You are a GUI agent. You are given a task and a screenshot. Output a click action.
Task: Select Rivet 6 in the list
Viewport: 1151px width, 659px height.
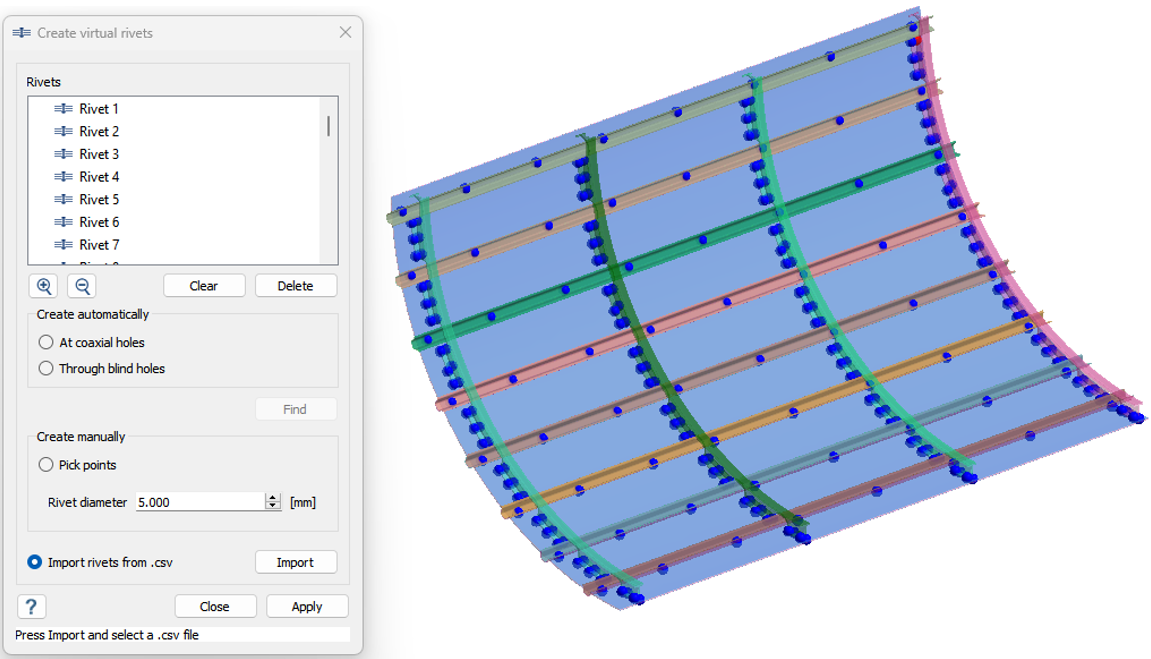(x=99, y=222)
